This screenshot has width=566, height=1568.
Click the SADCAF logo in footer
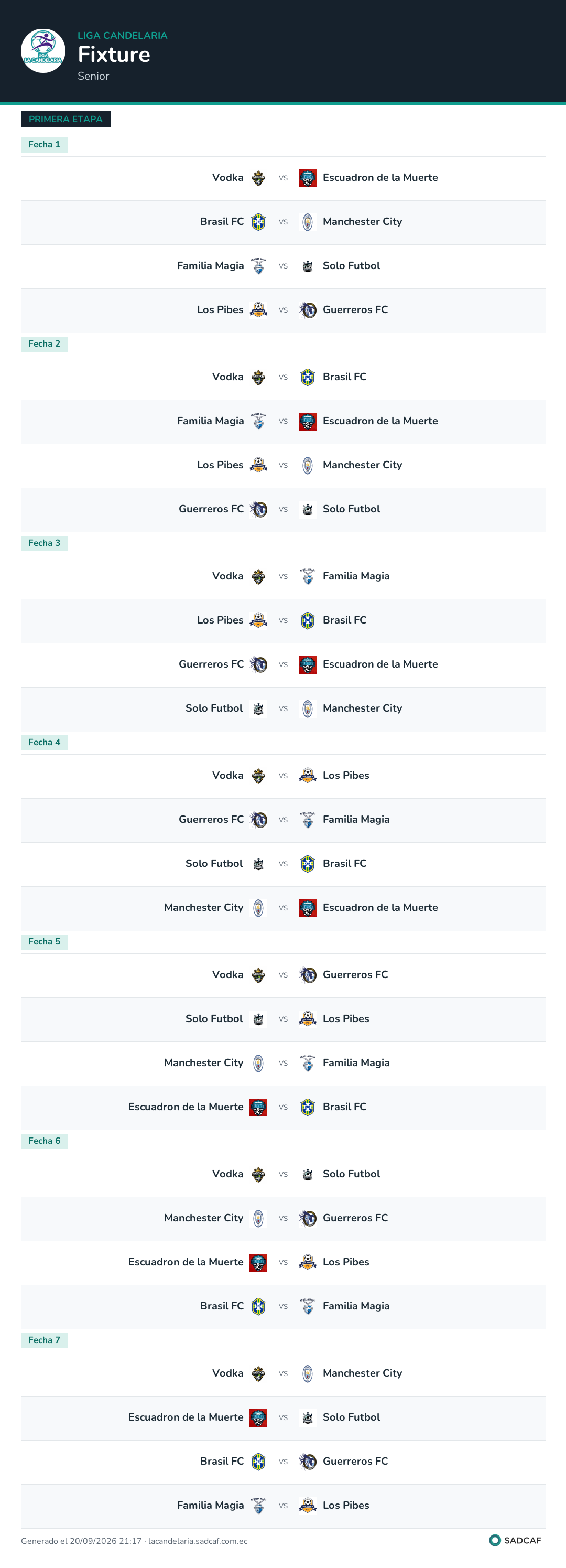pyautogui.click(x=515, y=1540)
